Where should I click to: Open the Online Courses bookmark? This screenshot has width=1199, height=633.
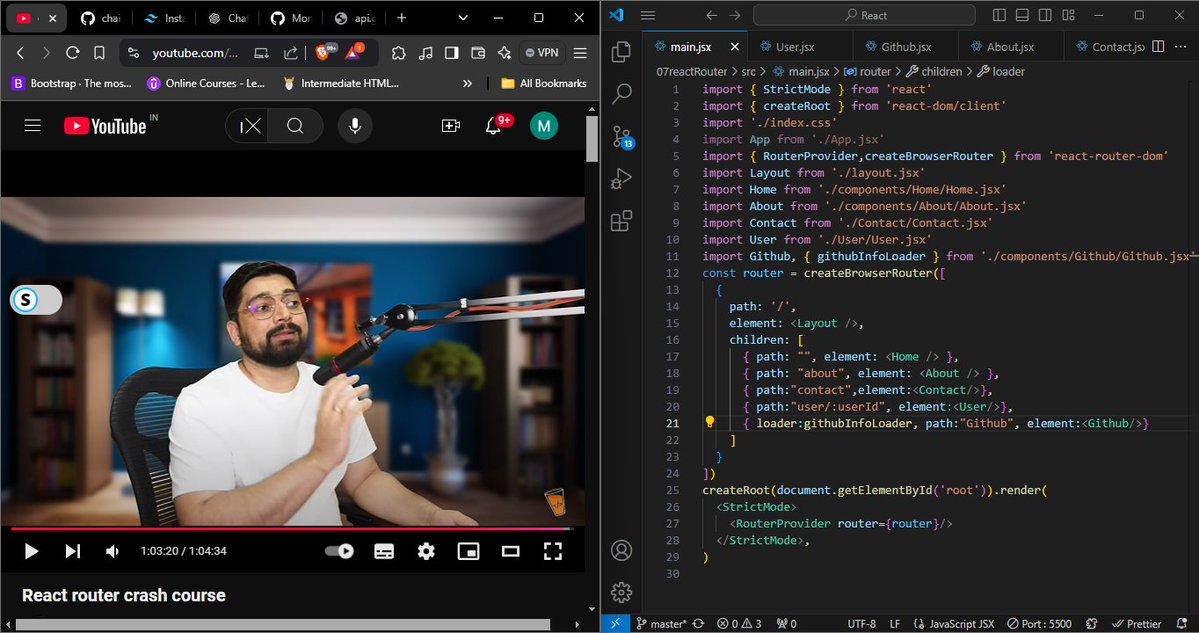pos(207,83)
